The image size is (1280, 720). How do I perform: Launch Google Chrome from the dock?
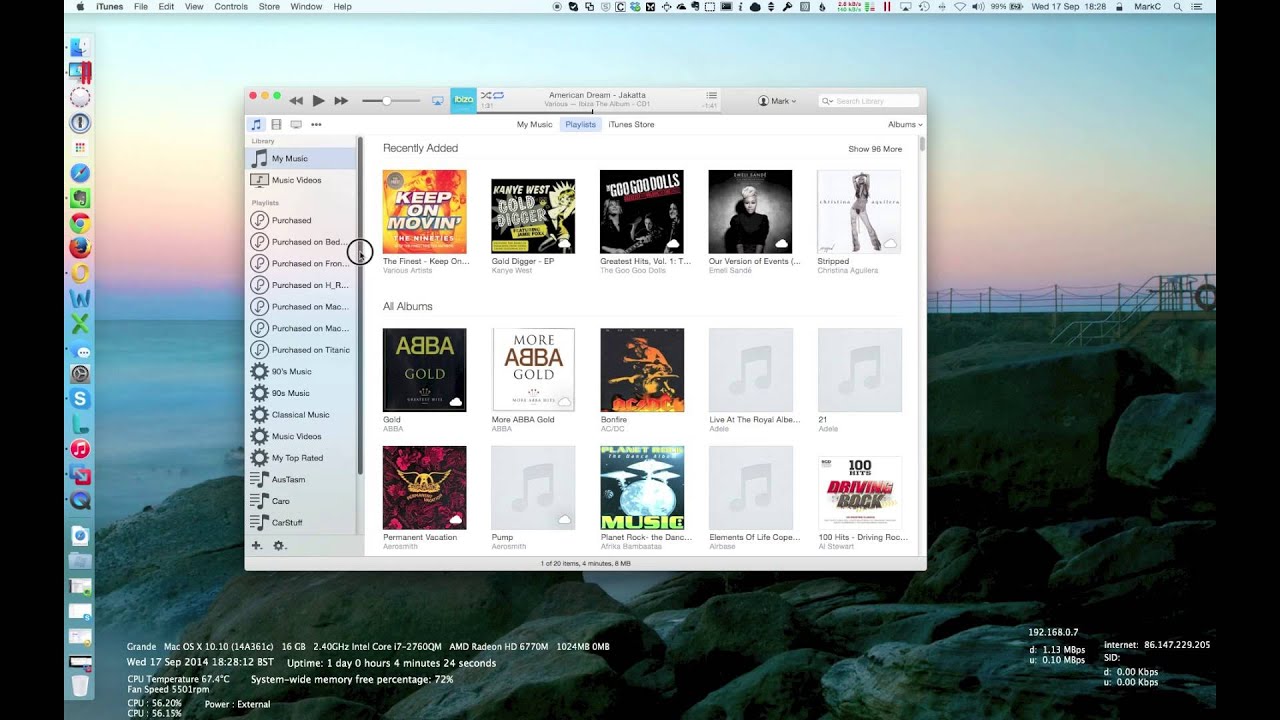80,223
